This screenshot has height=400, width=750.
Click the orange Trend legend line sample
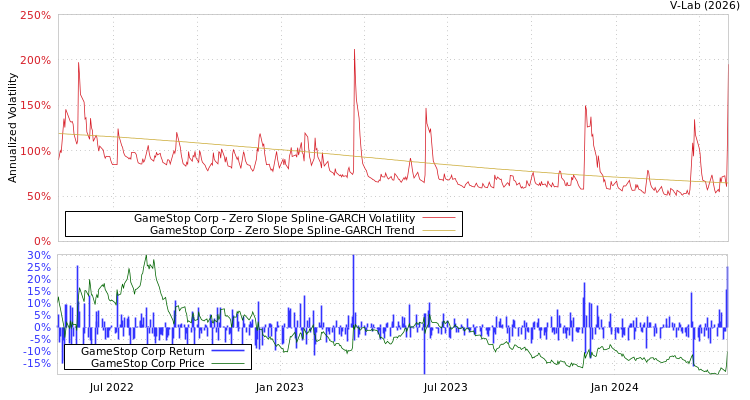[438, 230]
